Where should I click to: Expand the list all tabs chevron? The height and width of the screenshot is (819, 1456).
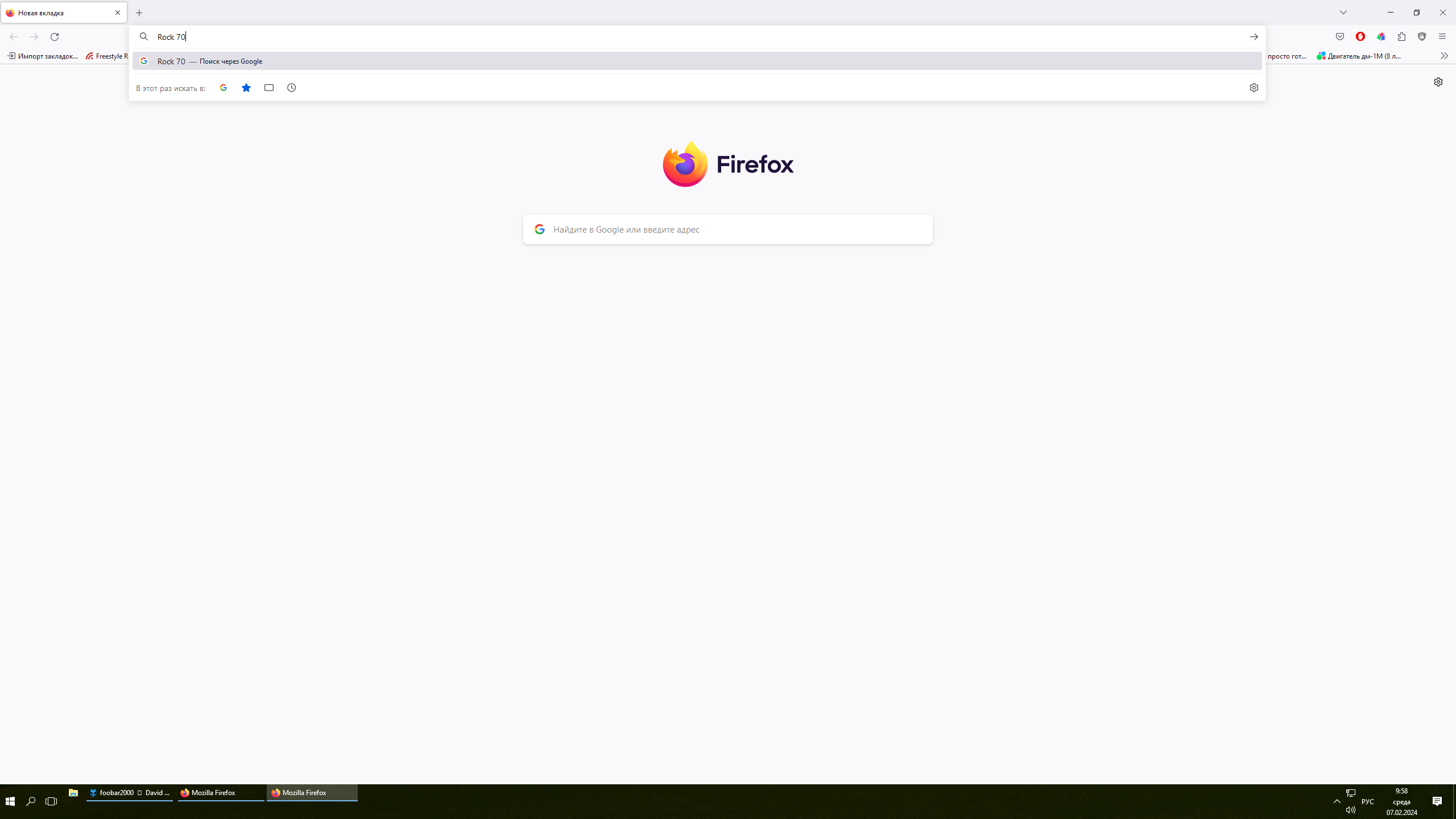click(x=1343, y=13)
